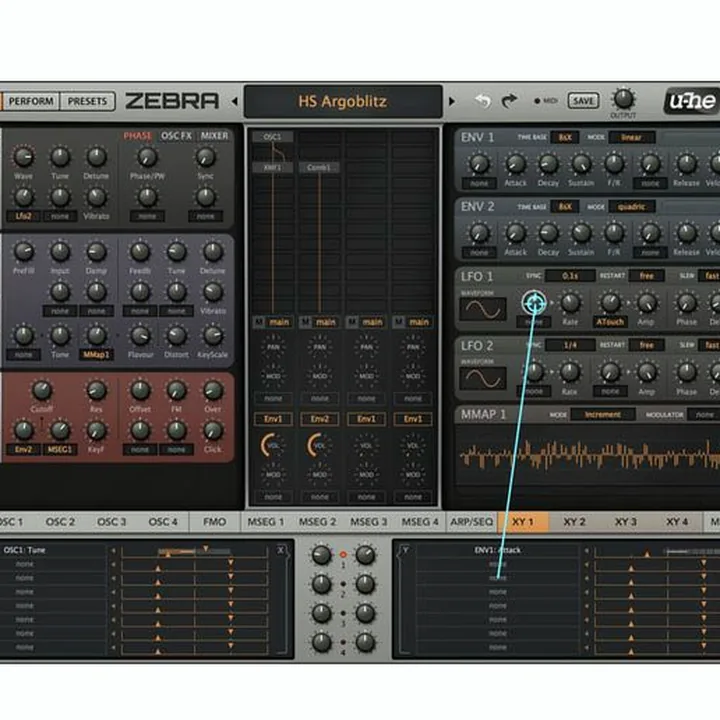Viewport: 720px width, 720px height.
Task: Click the MIDI activity indicator
Action: point(537,101)
